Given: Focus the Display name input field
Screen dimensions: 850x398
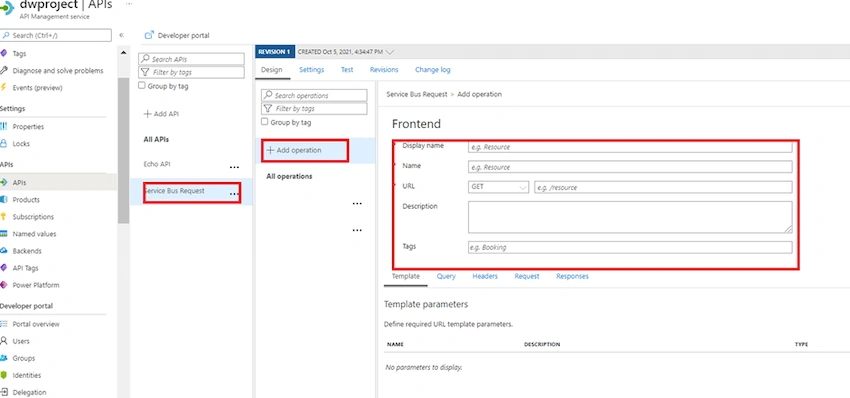Looking at the screenshot, I should click(630, 147).
